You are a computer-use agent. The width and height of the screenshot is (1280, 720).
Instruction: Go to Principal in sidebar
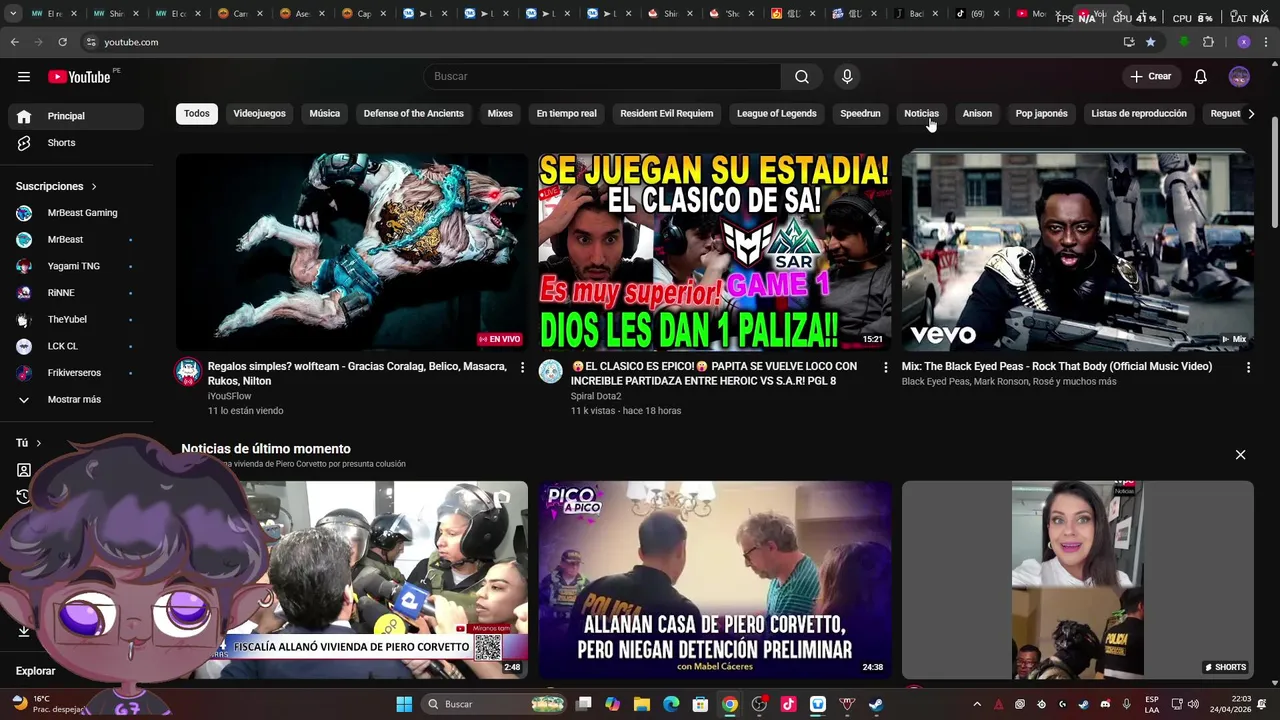(x=76, y=117)
